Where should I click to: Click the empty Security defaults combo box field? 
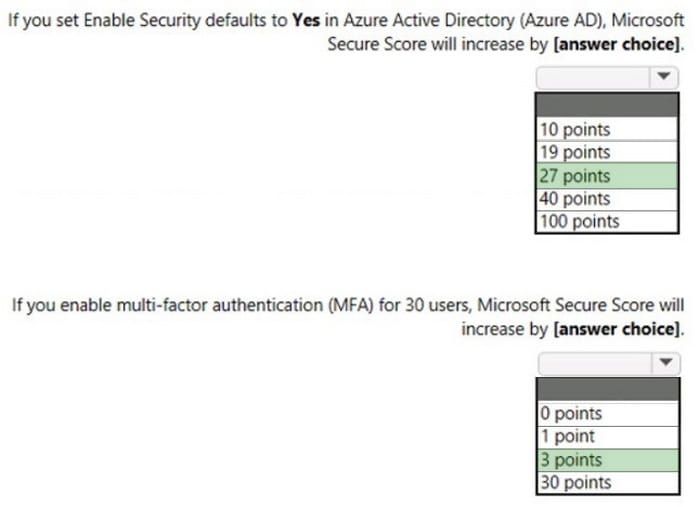coord(593,78)
